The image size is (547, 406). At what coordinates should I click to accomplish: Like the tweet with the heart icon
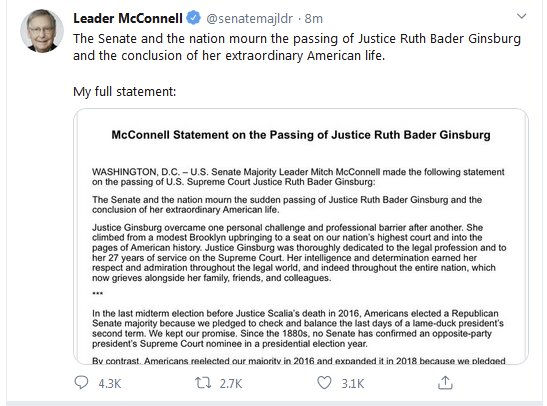pyautogui.click(x=324, y=383)
